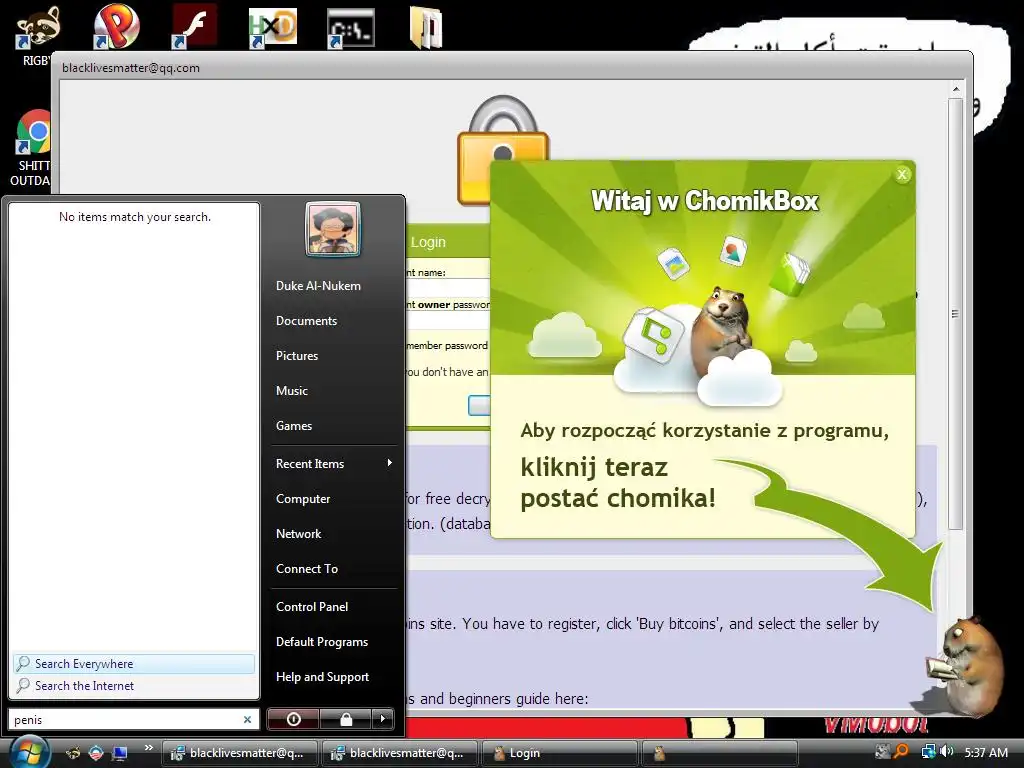Click the orange magnifier tray icon

click(901, 752)
